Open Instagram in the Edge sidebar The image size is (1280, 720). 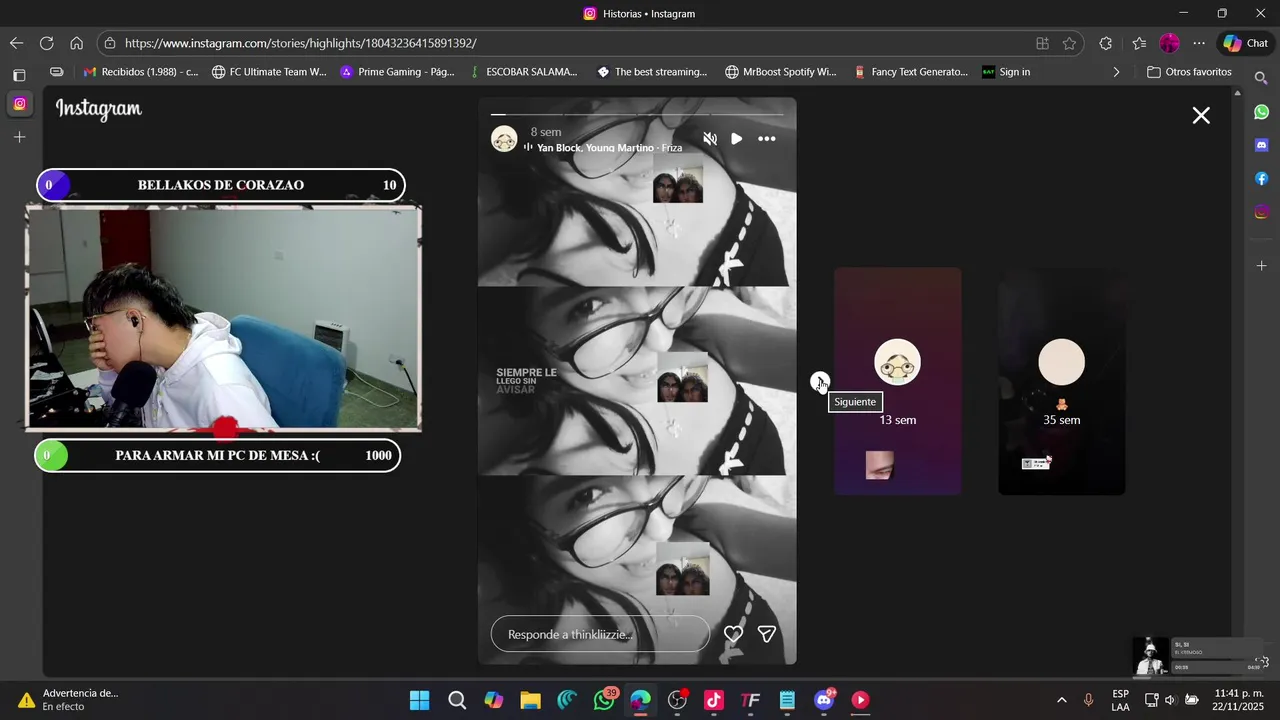[x=1261, y=212]
